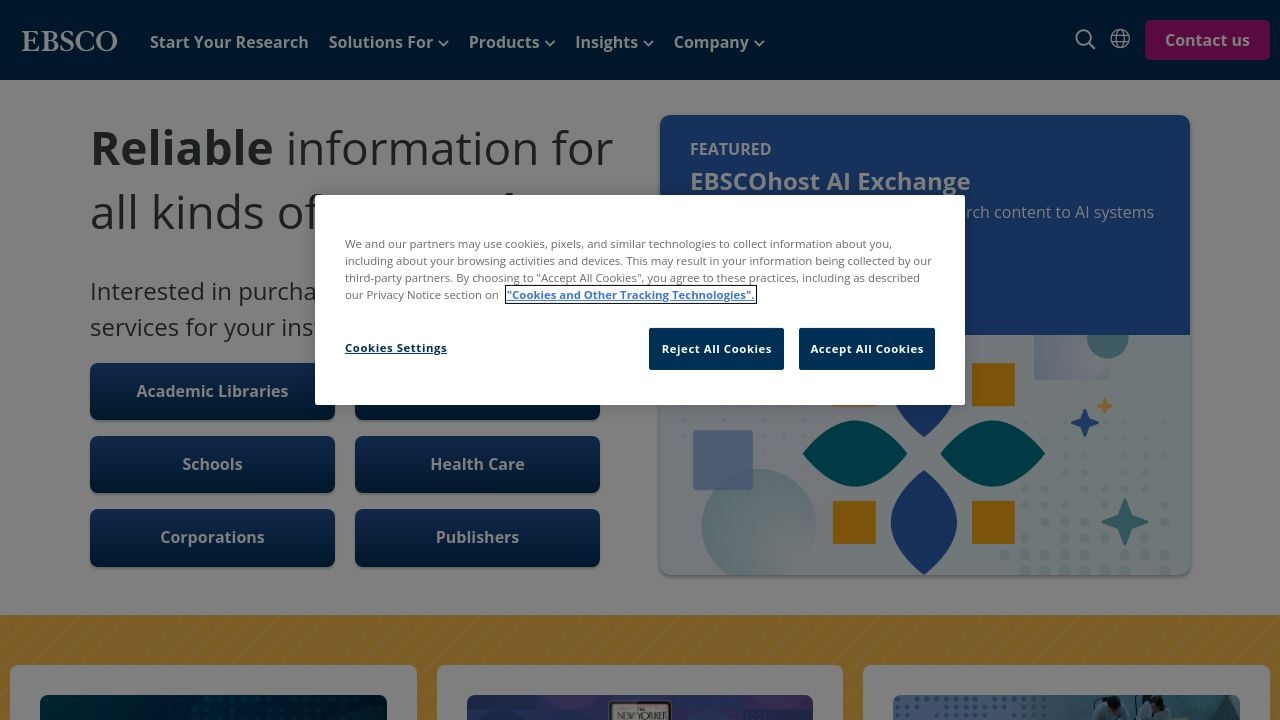Open Cookies Settings
This screenshot has width=1280, height=720.
[x=396, y=348]
